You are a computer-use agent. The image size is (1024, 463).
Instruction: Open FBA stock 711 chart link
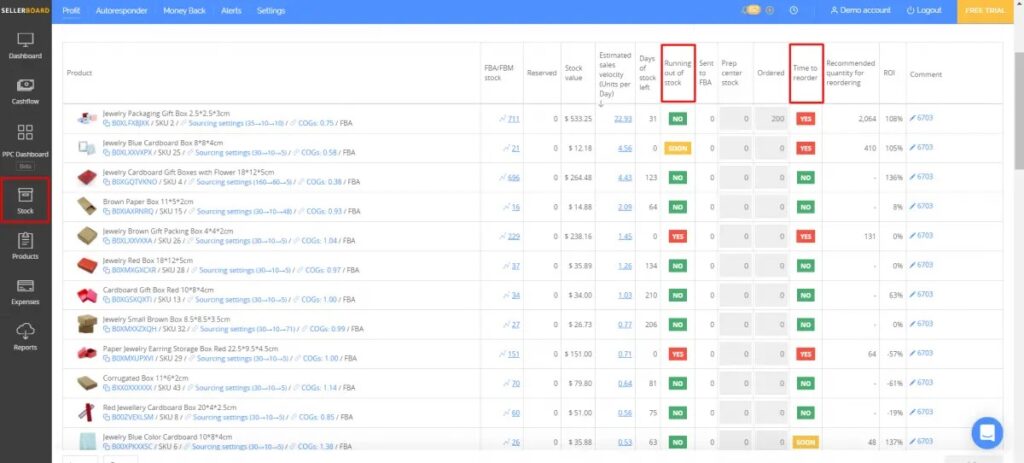click(x=510, y=118)
